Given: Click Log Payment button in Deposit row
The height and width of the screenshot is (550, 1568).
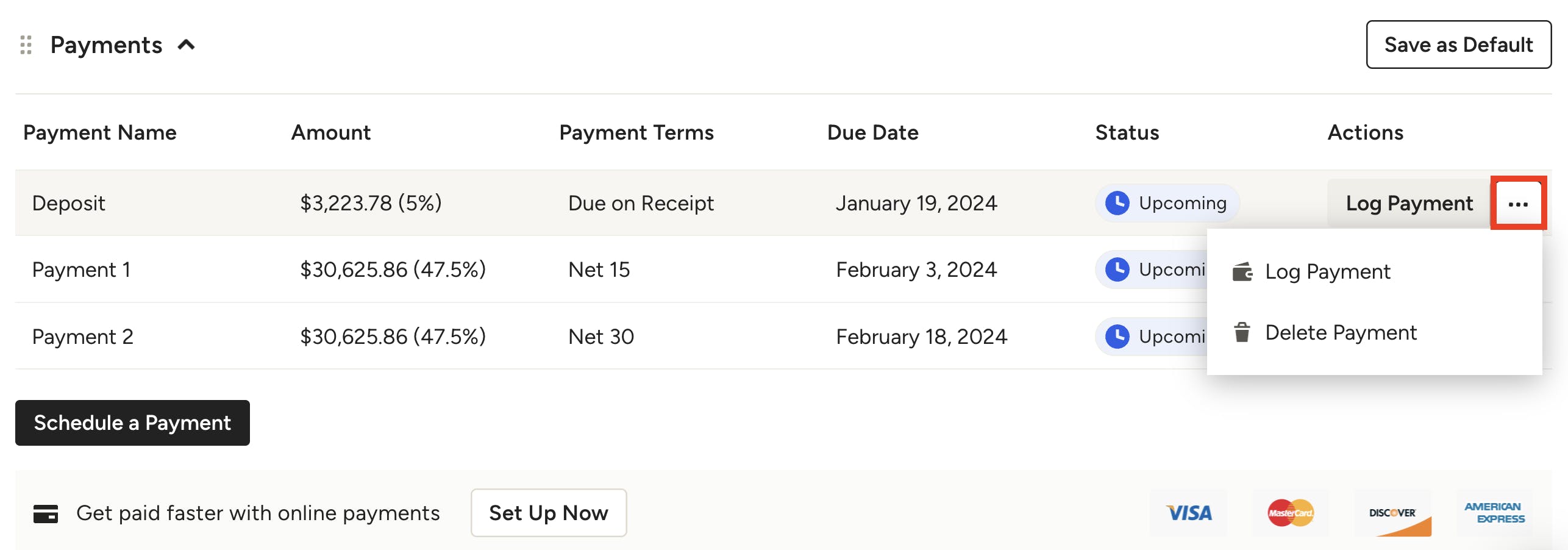Looking at the screenshot, I should click(x=1409, y=204).
